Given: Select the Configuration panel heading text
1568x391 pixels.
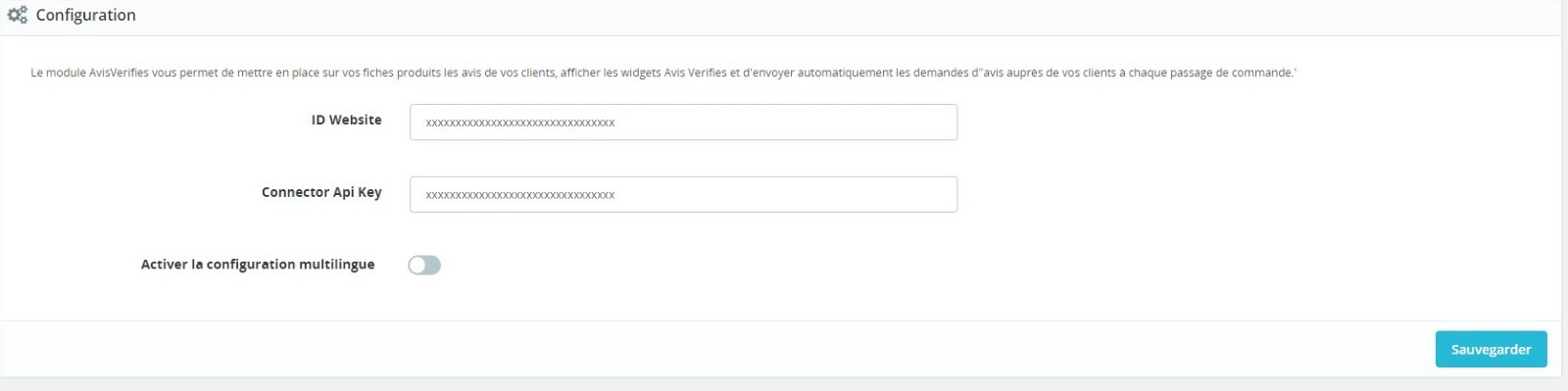Looking at the screenshot, I should coord(86,15).
